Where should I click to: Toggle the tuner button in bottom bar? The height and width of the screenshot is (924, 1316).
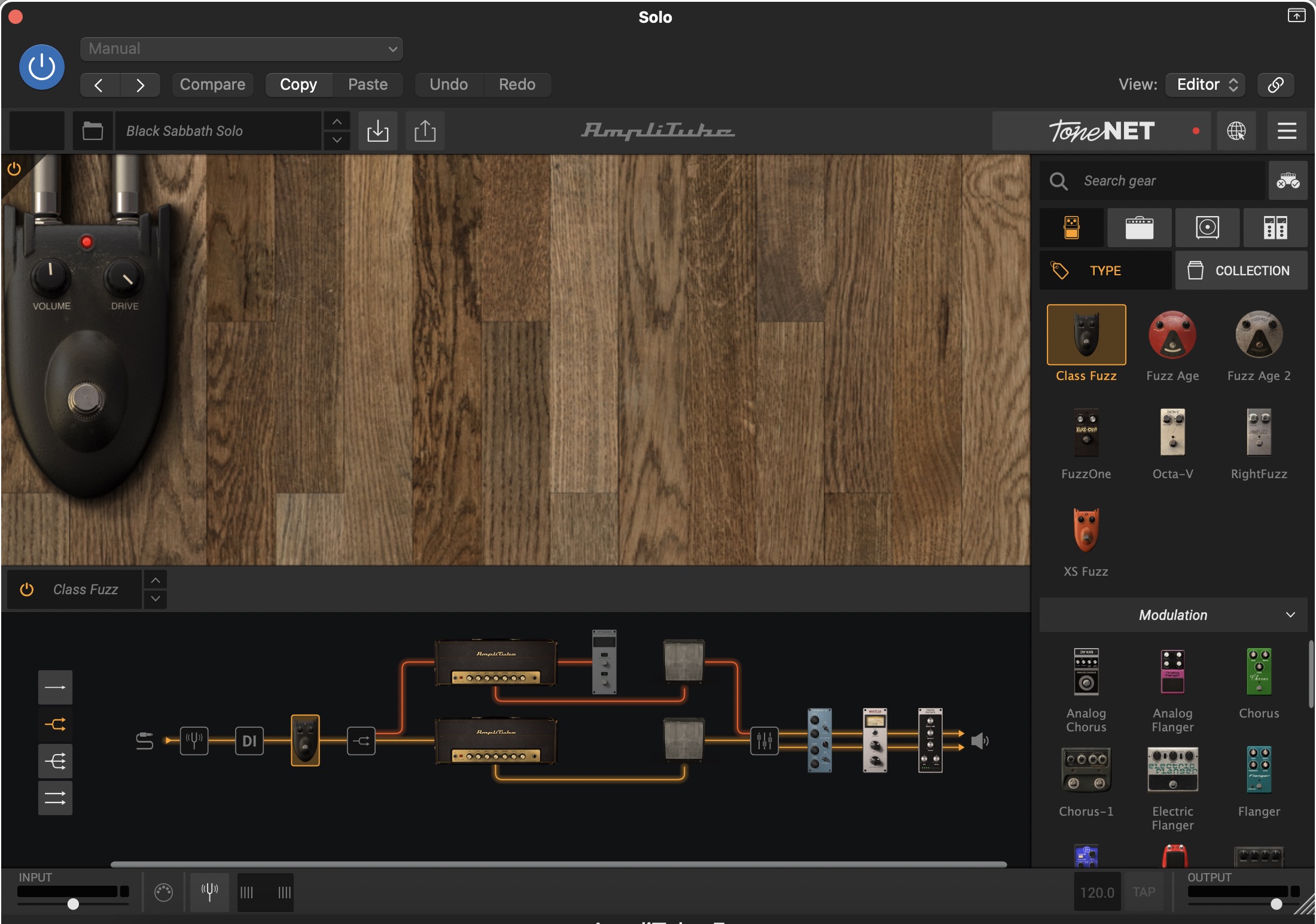tap(209, 892)
